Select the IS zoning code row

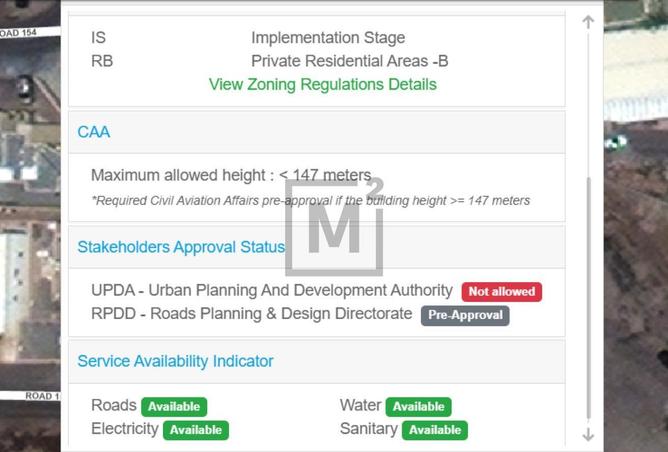tap(248, 38)
